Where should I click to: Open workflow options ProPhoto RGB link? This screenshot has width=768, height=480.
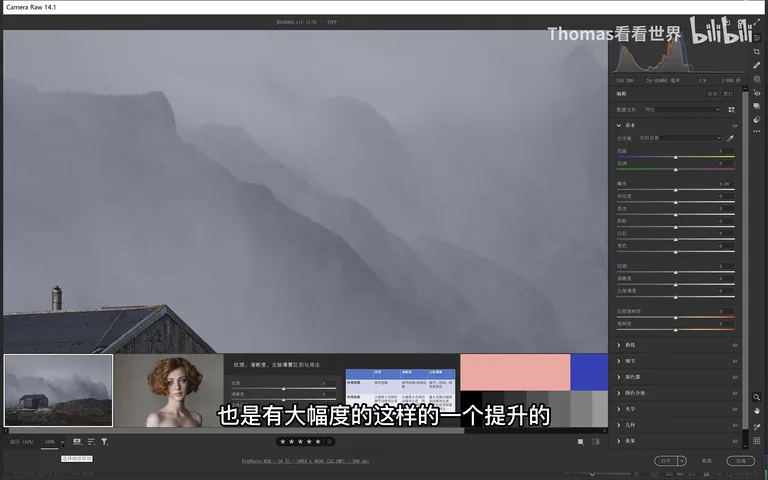(305, 461)
